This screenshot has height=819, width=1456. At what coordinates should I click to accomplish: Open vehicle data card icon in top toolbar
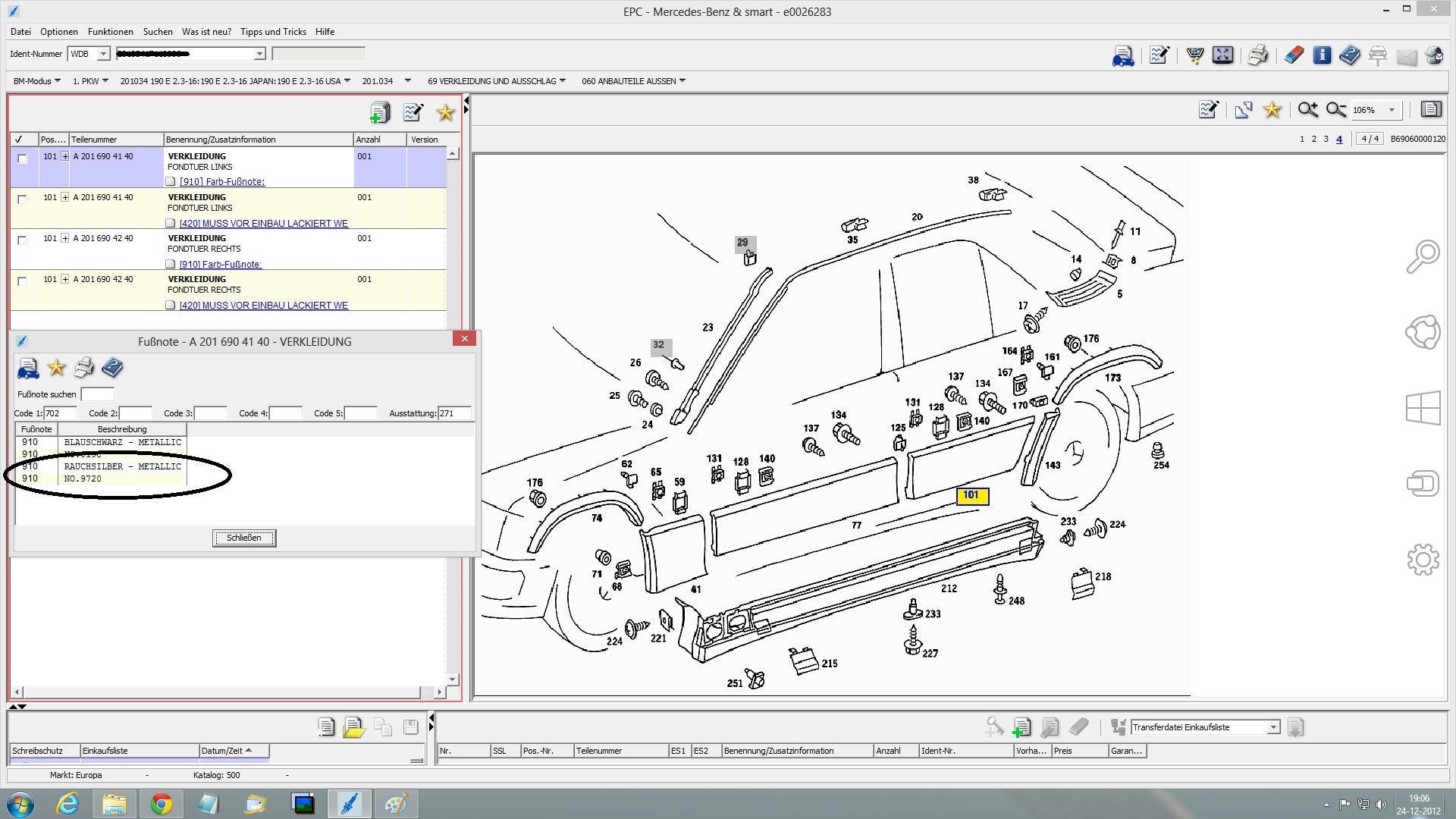pyautogui.click(x=1123, y=55)
